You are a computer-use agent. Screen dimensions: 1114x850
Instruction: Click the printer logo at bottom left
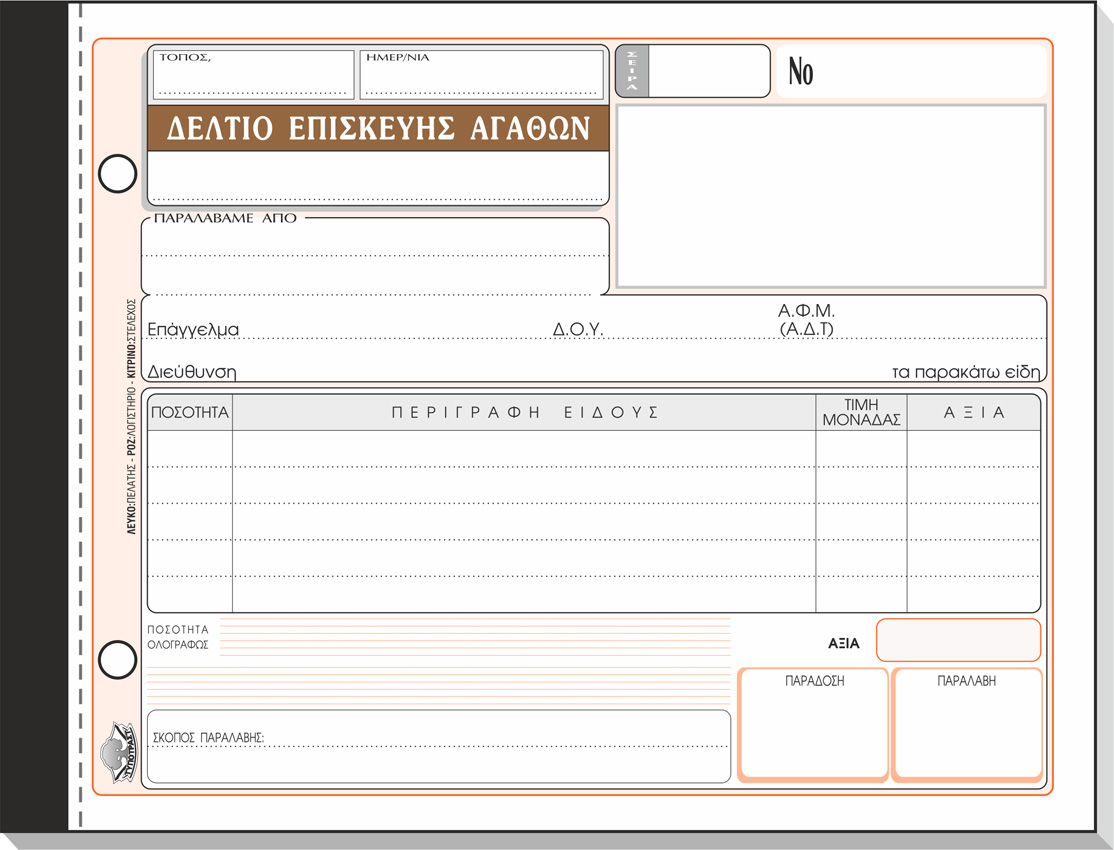(x=117, y=752)
